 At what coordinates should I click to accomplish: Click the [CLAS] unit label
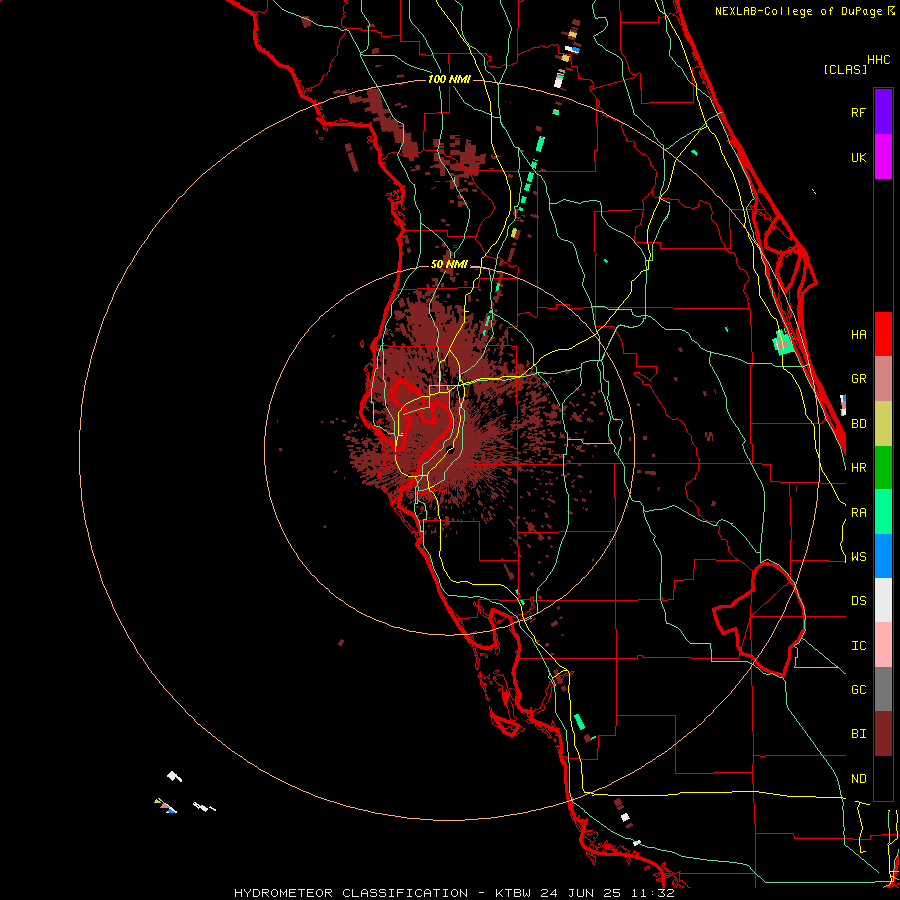pyautogui.click(x=845, y=70)
